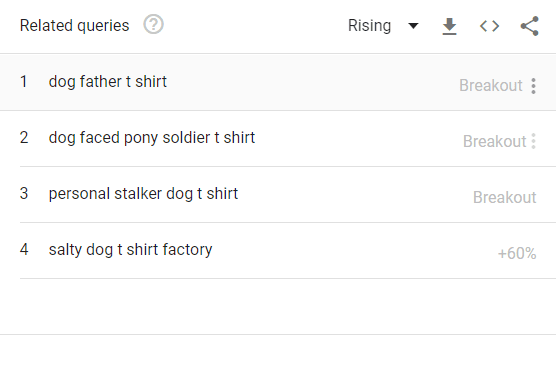Download the related queries as CSV

pos(449,26)
